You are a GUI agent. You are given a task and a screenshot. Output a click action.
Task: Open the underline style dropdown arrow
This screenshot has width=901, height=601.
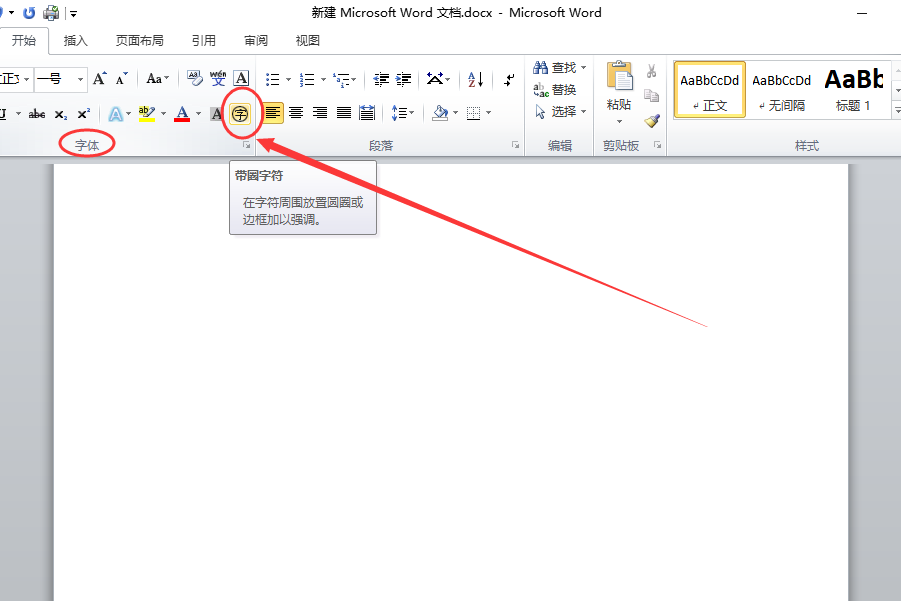[18, 114]
